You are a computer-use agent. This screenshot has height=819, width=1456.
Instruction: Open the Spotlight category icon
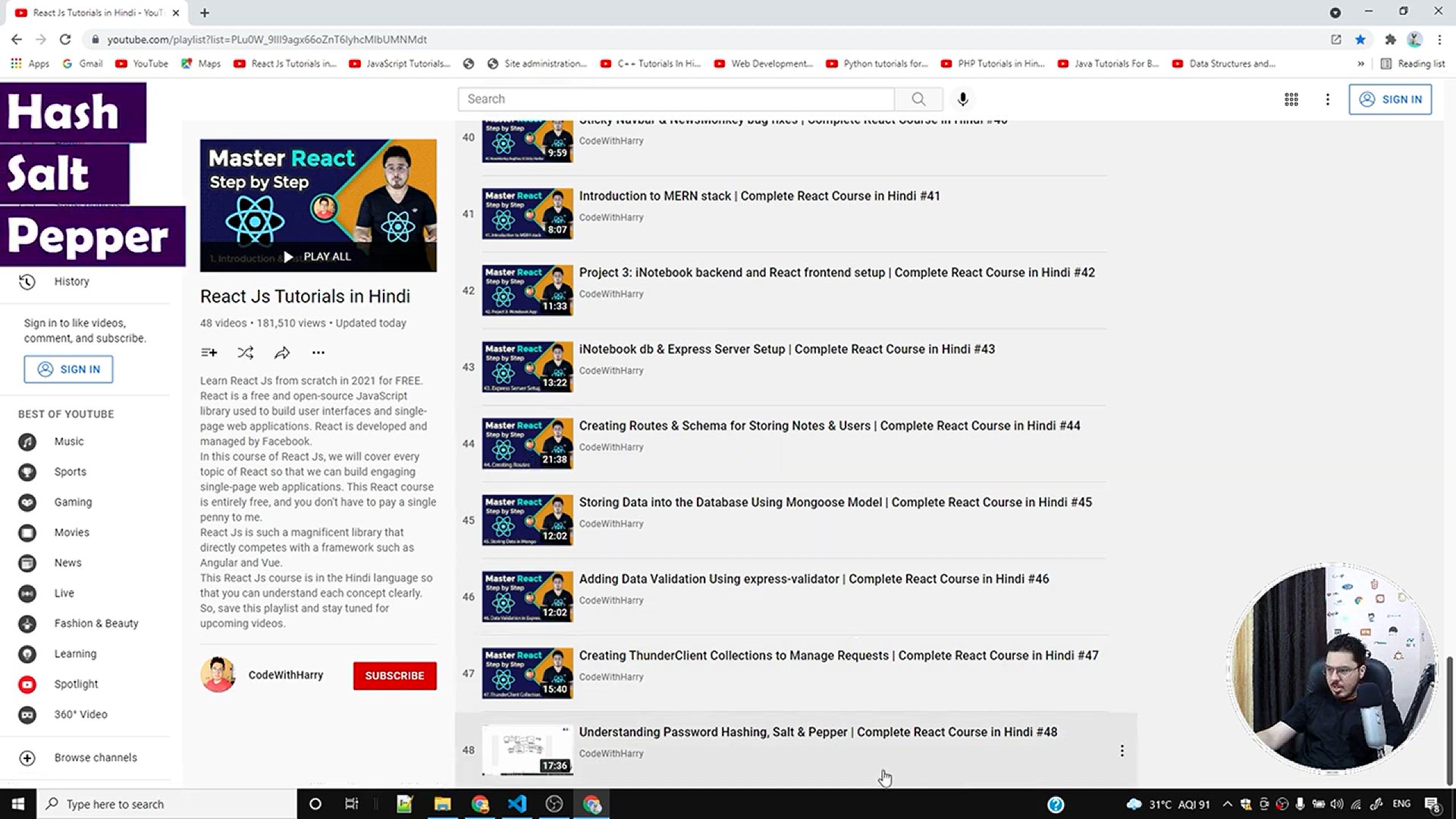tap(27, 684)
